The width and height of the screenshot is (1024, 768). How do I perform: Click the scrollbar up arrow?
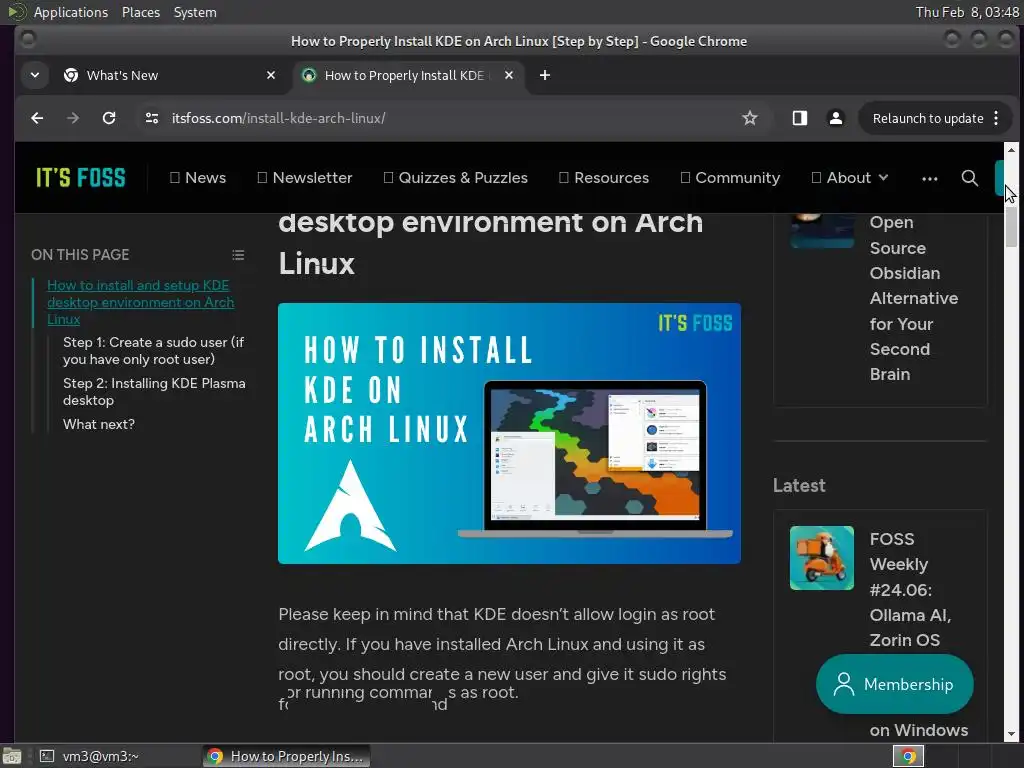1011,150
